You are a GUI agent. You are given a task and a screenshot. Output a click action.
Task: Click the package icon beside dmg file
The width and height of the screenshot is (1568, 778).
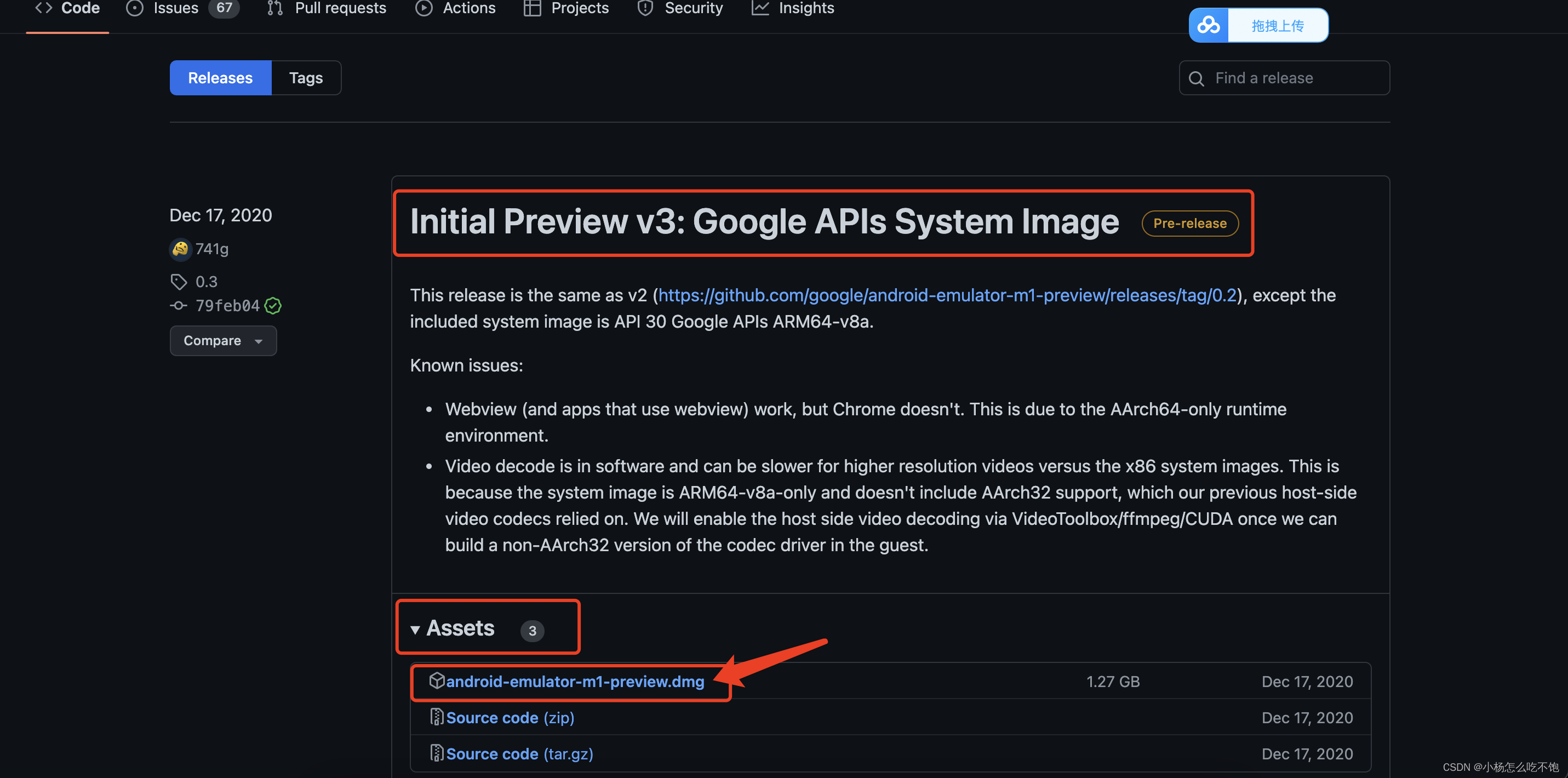click(x=437, y=680)
